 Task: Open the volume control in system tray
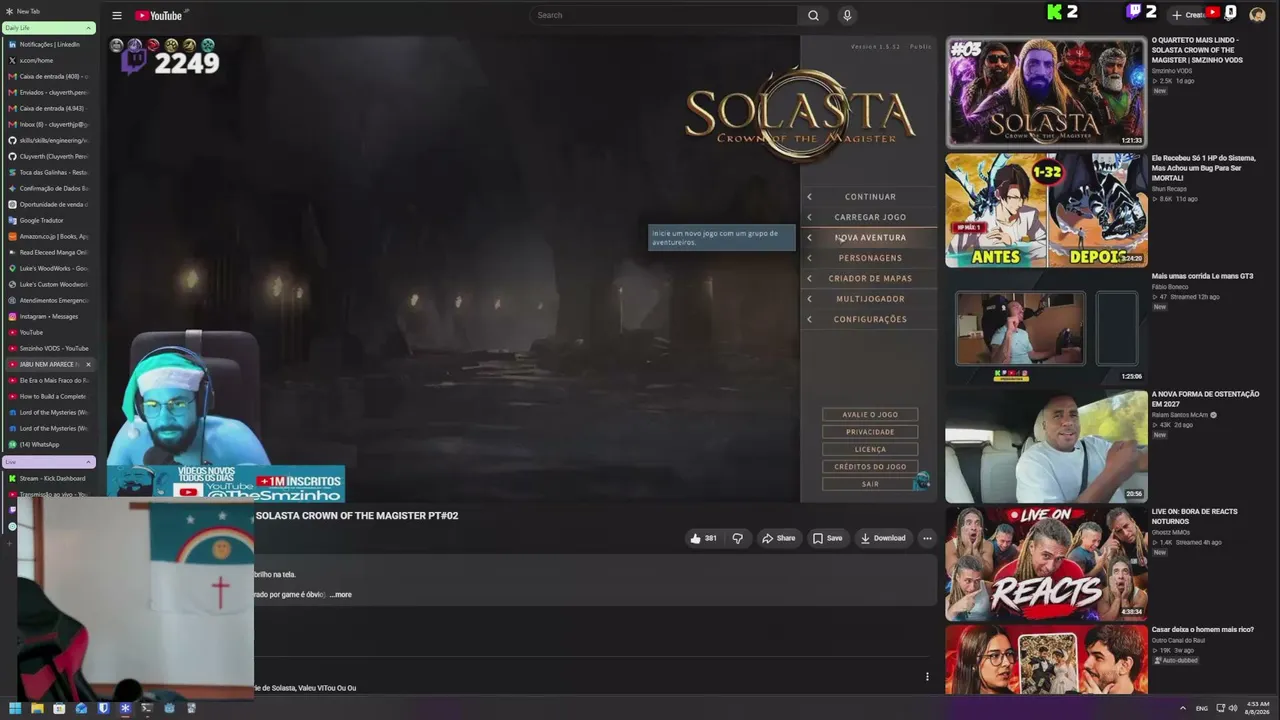tap(1233, 708)
